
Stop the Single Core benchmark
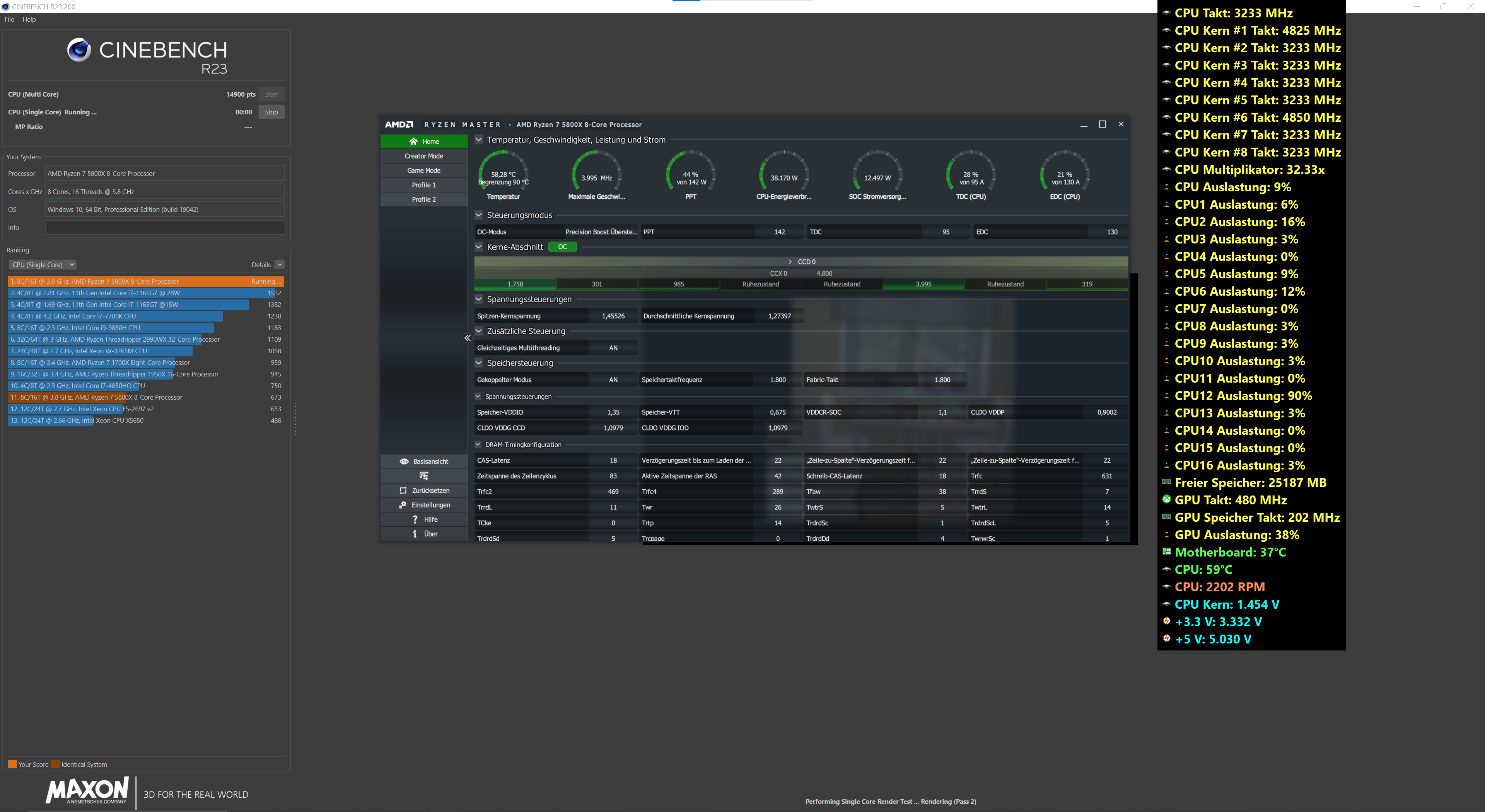click(271, 112)
